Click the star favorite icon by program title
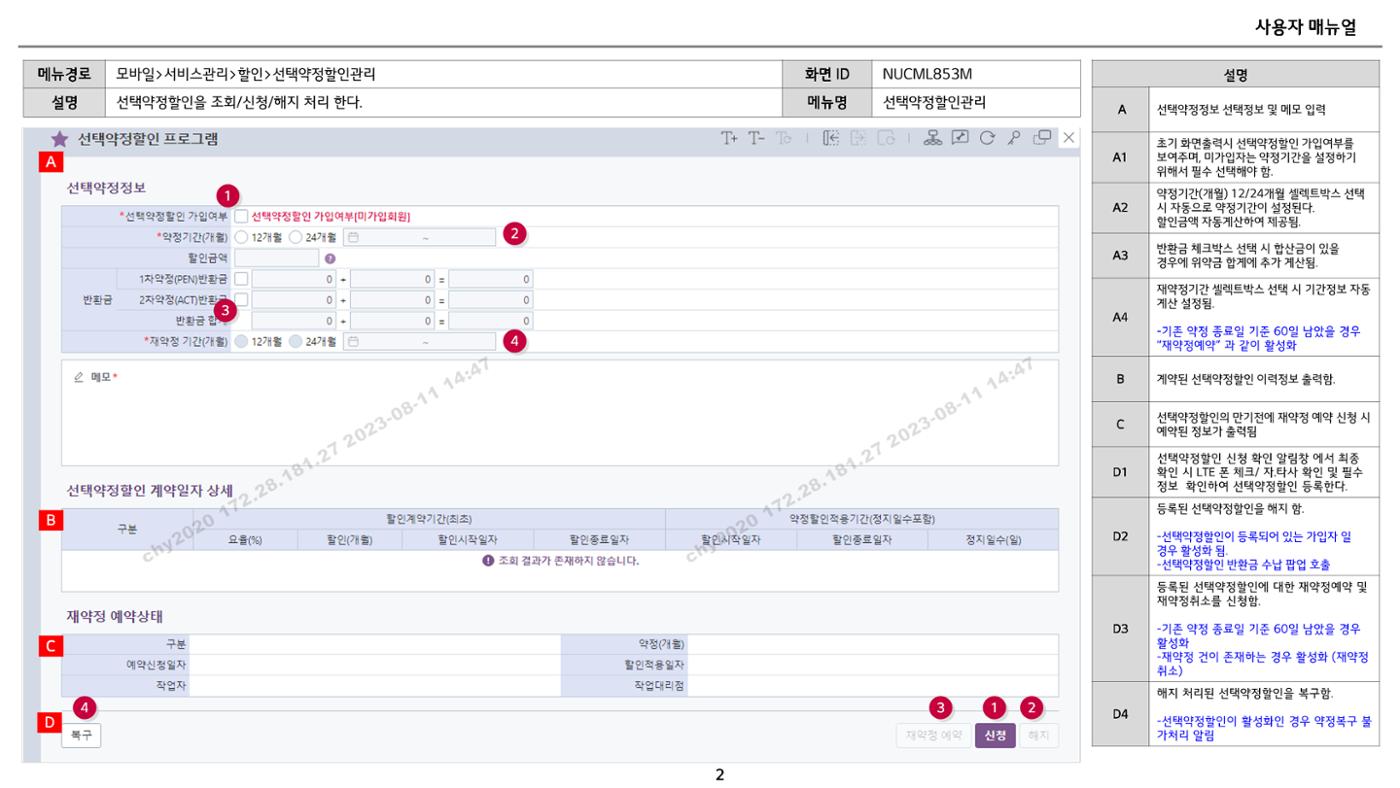This screenshot has width=1400, height=788. 59,139
